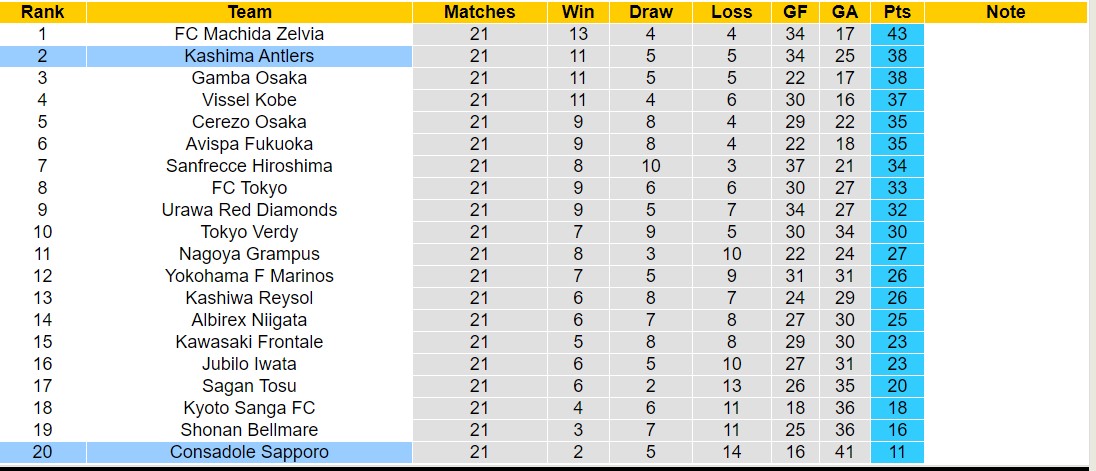
Task: Select Yokohama F Marinos in the table
Action: click(249, 276)
